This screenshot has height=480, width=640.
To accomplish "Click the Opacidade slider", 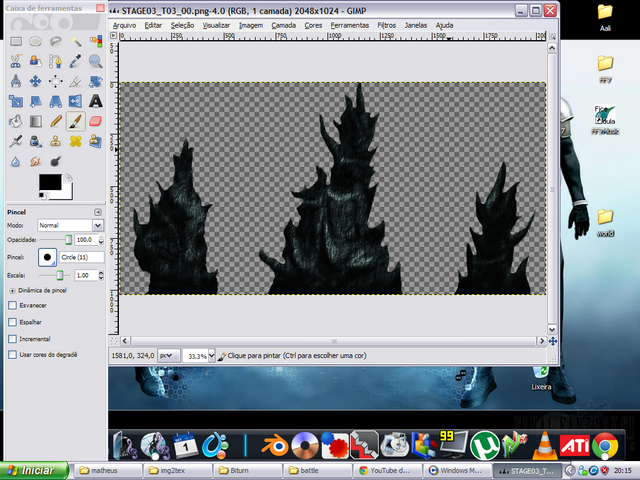I will [x=56, y=240].
